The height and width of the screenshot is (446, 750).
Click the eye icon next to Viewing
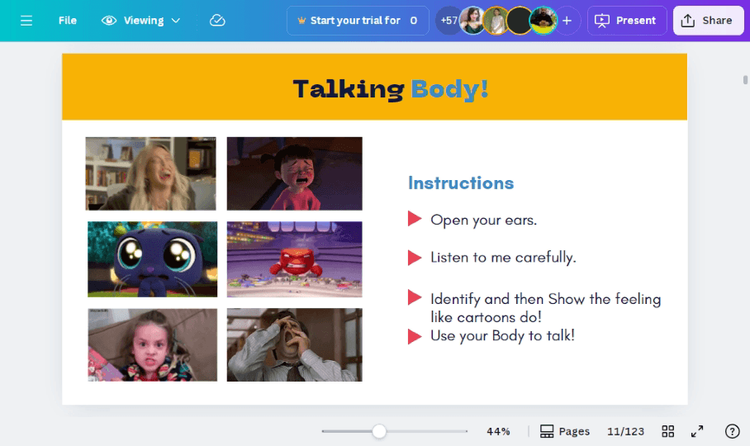[x=109, y=21]
